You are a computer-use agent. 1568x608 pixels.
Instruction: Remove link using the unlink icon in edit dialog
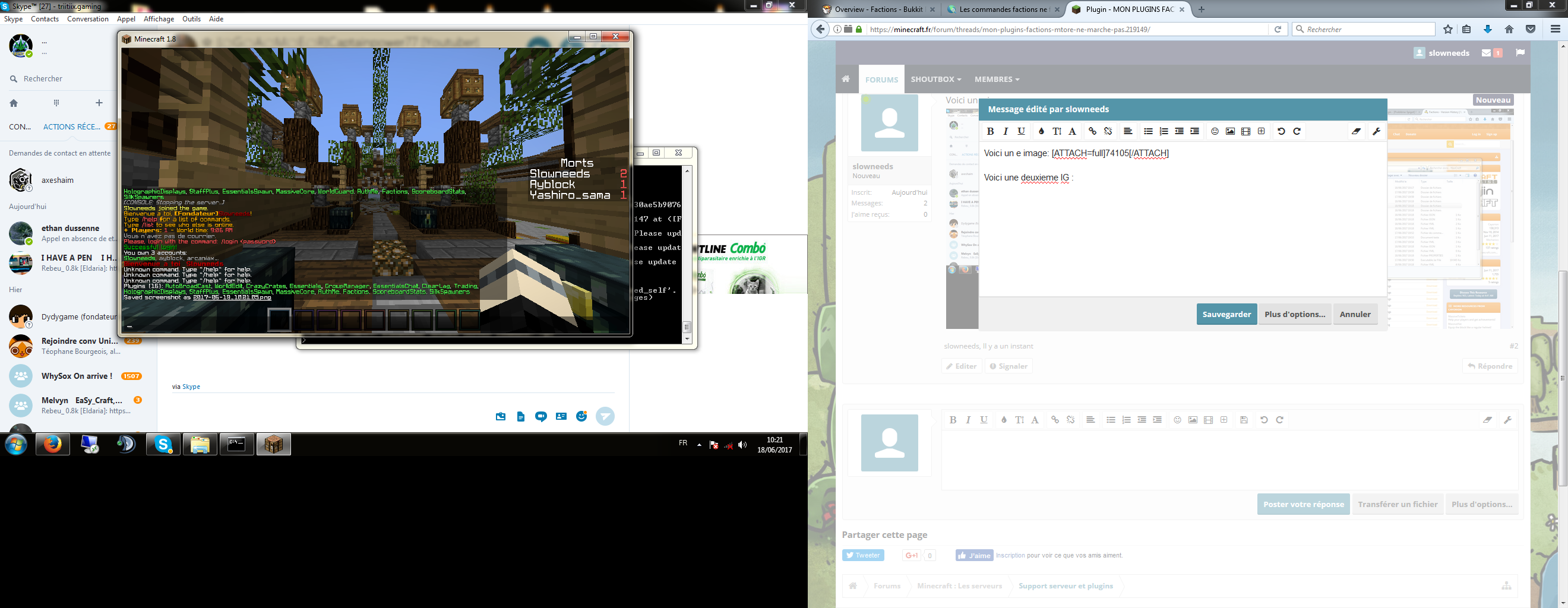pyautogui.click(x=1108, y=131)
